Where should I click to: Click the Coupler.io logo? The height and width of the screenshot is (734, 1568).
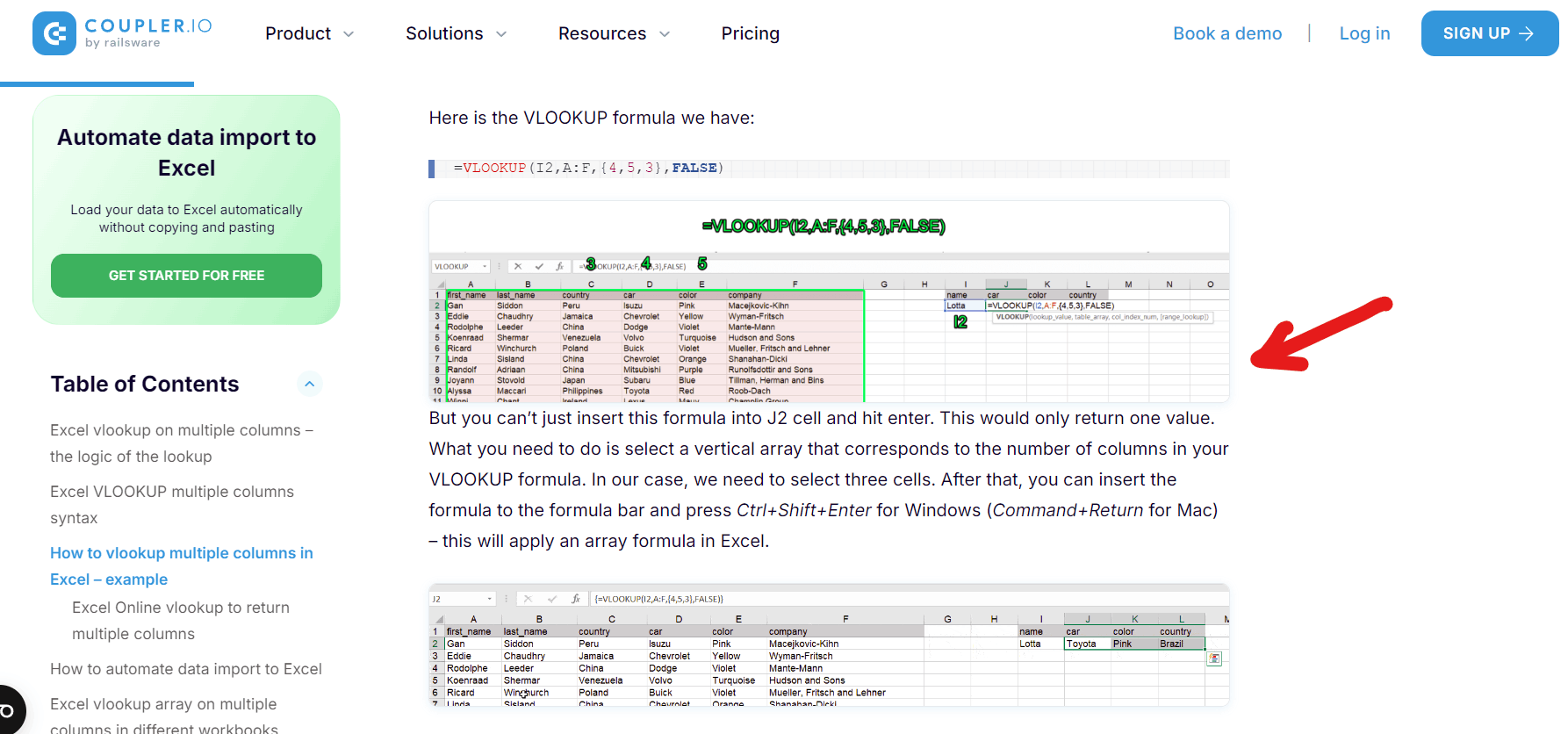click(x=122, y=33)
